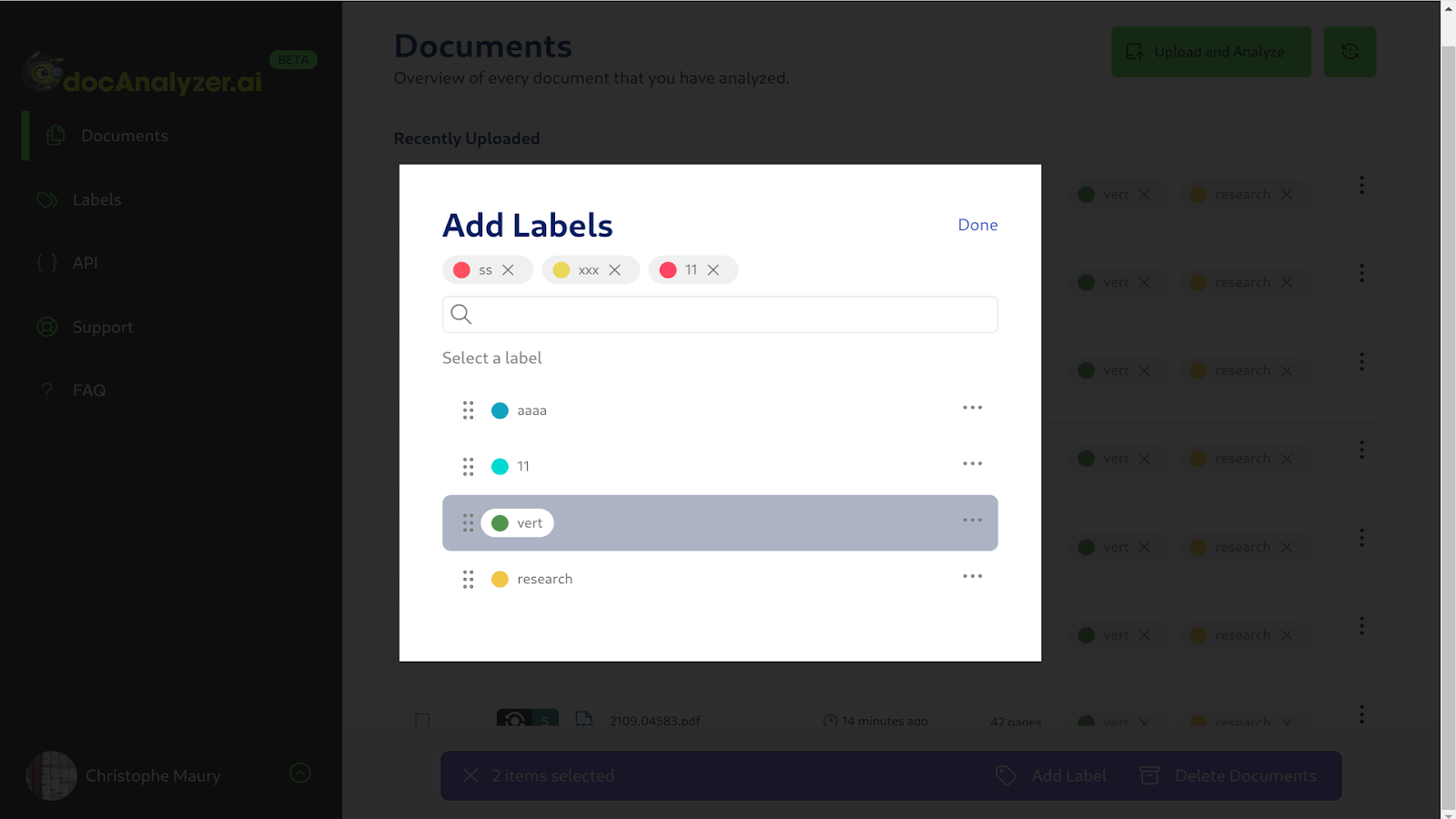Expand the Christophe Maury account menu
This screenshot has height=819, width=1456.
[300, 773]
